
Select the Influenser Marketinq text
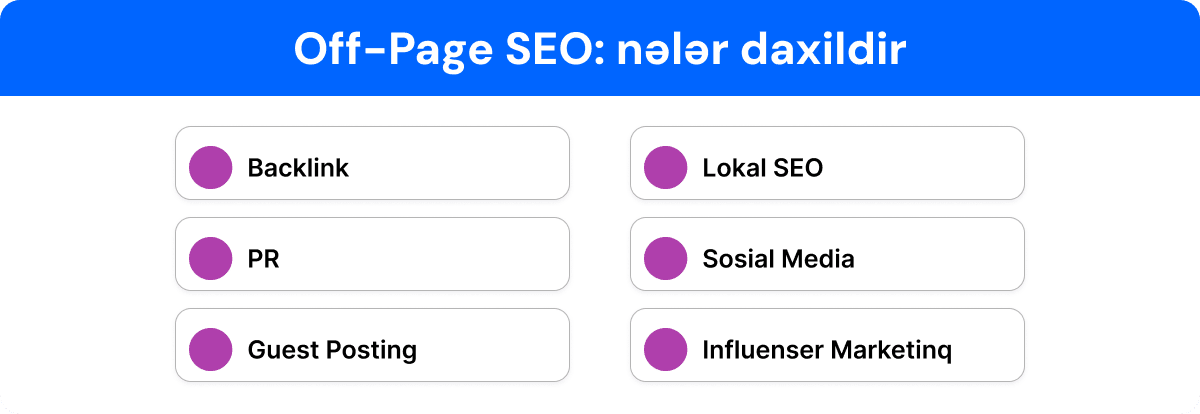tap(827, 350)
